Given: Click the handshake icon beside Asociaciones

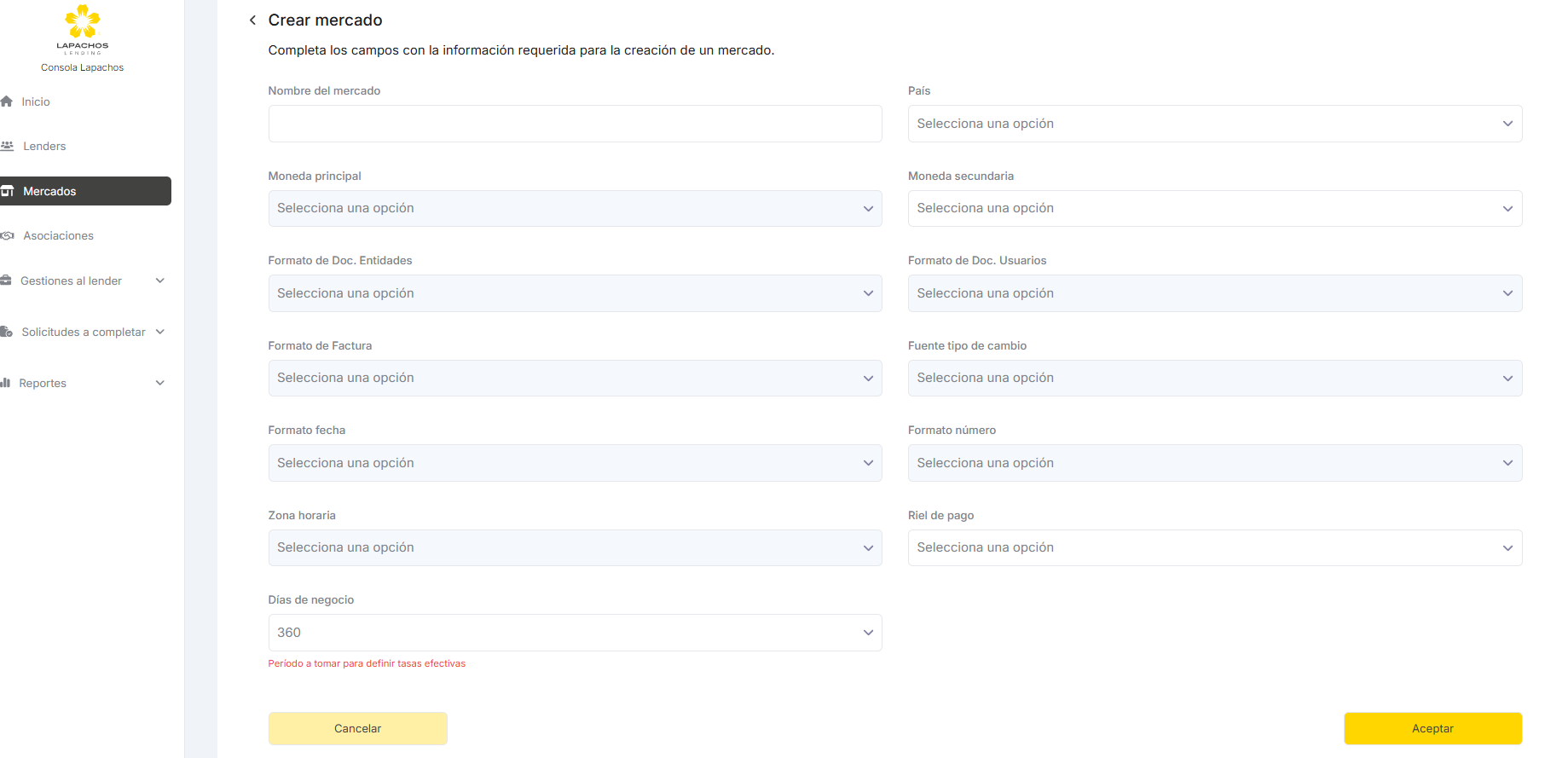Looking at the screenshot, I should [8, 236].
